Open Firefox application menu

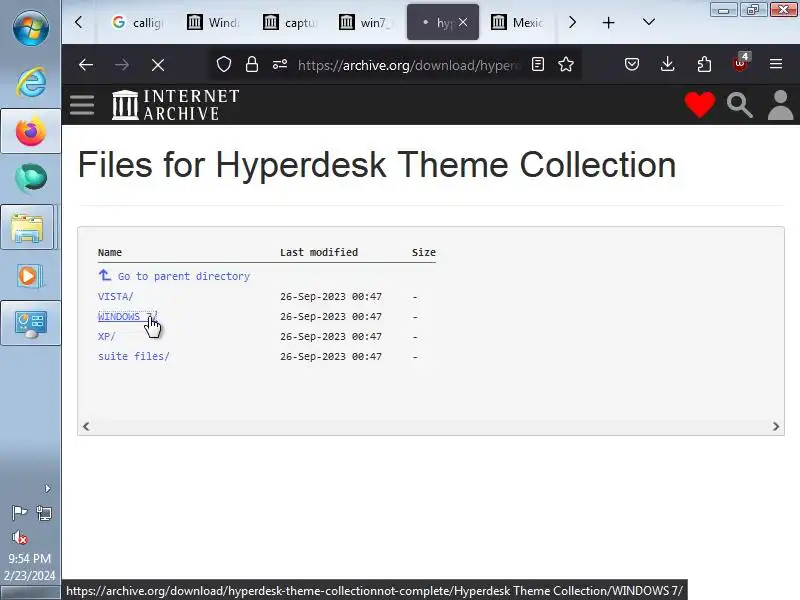tap(776, 64)
